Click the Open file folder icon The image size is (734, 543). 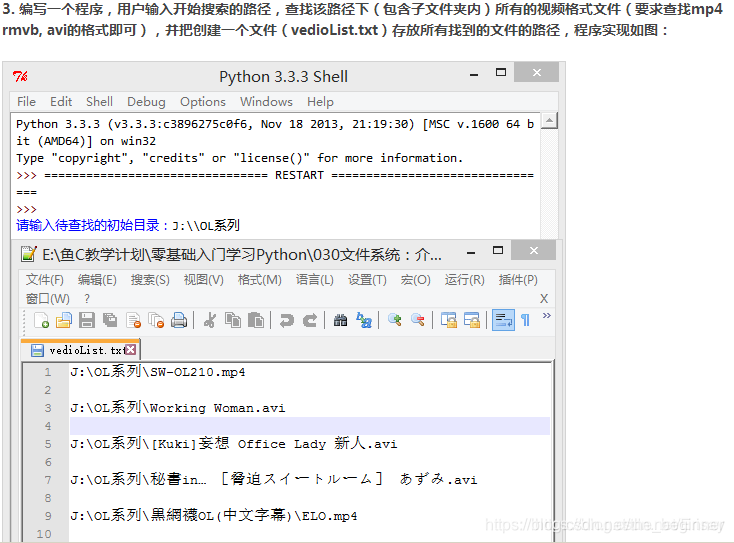[64, 321]
